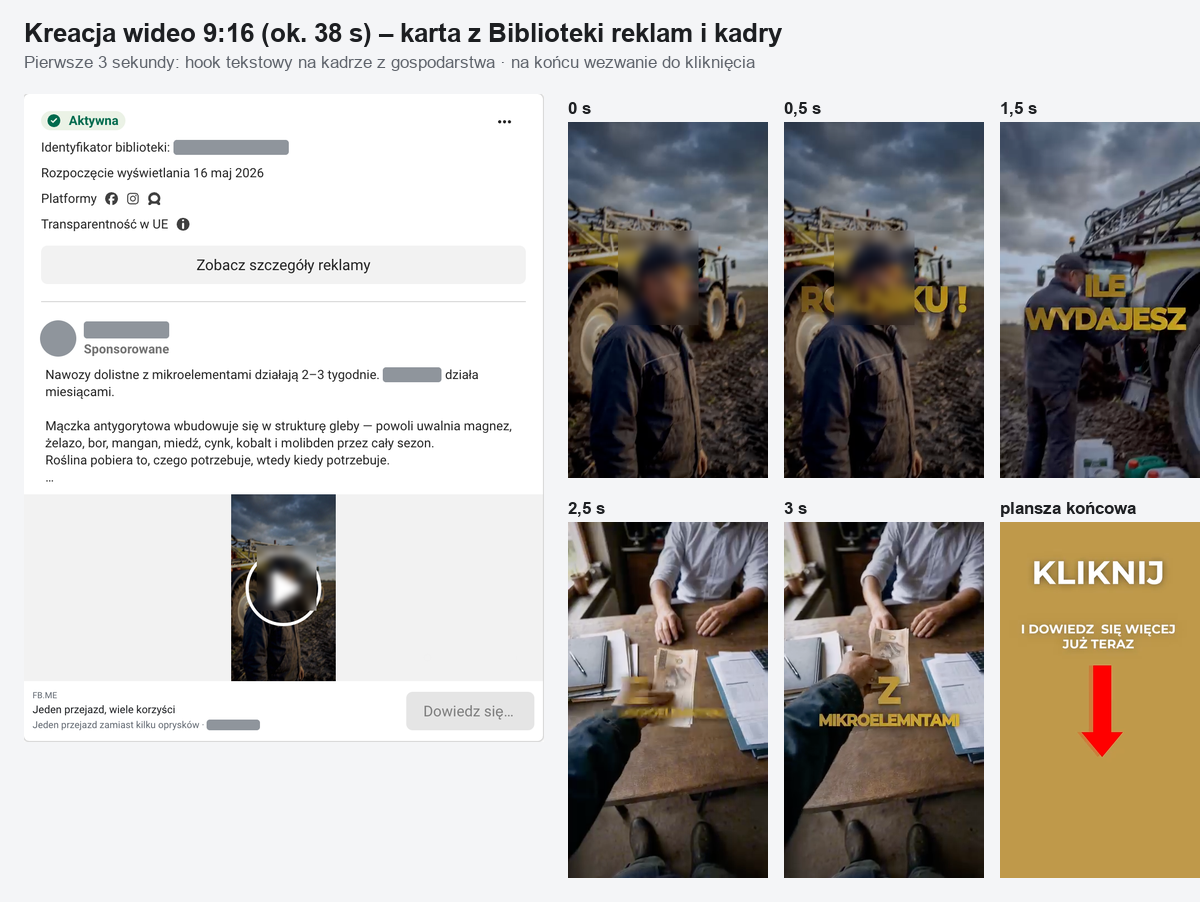Click 'Identyfikator biblioteki:' label
The image size is (1200, 902).
tap(105, 147)
